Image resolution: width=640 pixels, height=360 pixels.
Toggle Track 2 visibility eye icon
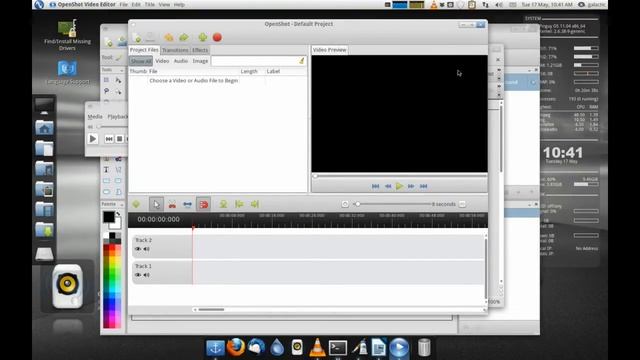(138, 249)
